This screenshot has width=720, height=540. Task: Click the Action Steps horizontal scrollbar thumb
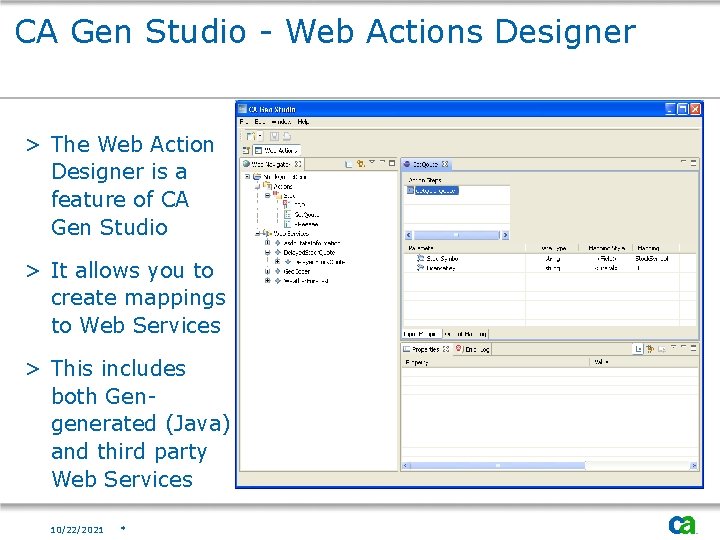456,235
